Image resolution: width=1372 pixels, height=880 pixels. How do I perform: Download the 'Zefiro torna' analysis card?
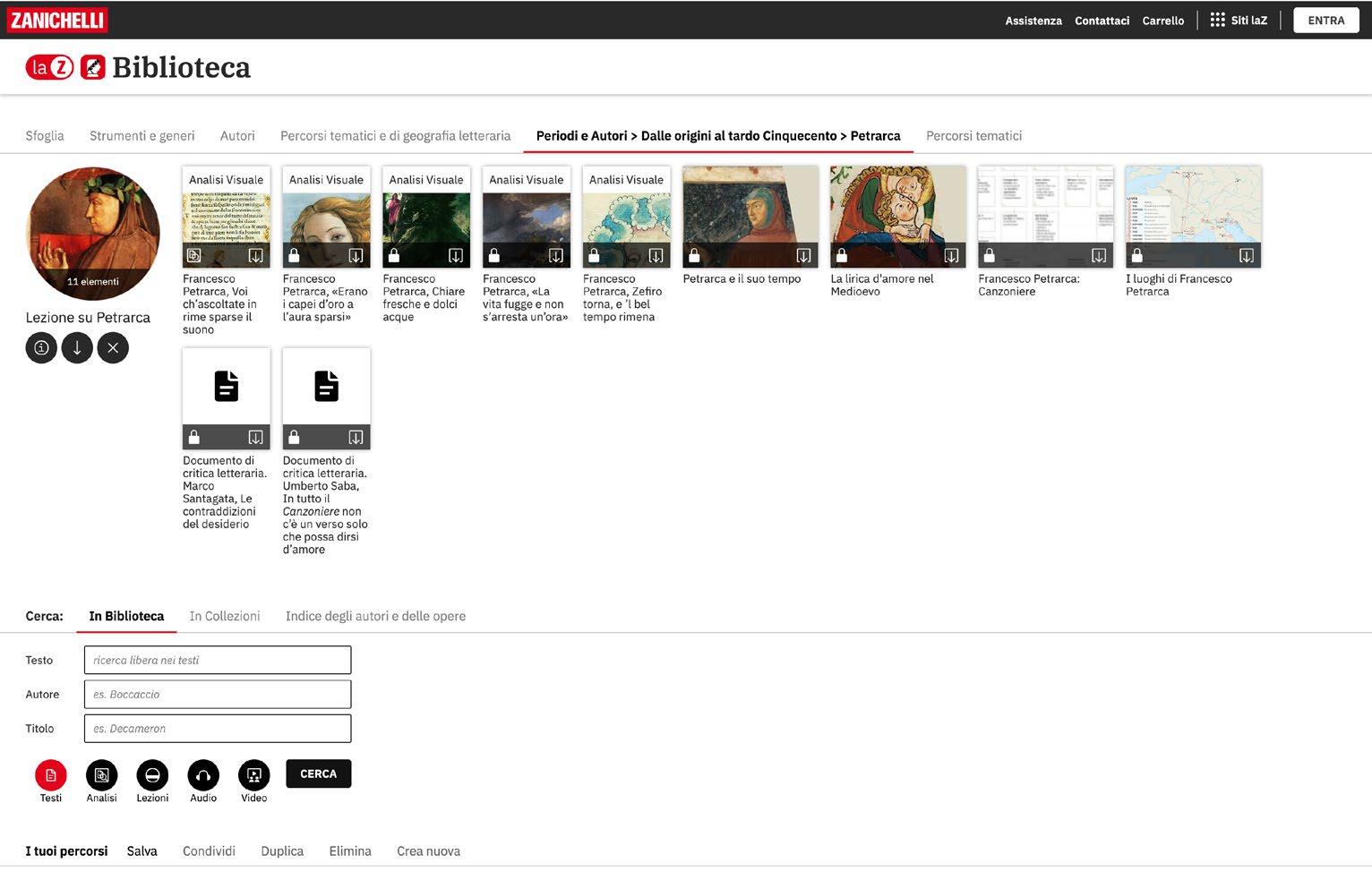pyautogui.click(x=656, y=256)
